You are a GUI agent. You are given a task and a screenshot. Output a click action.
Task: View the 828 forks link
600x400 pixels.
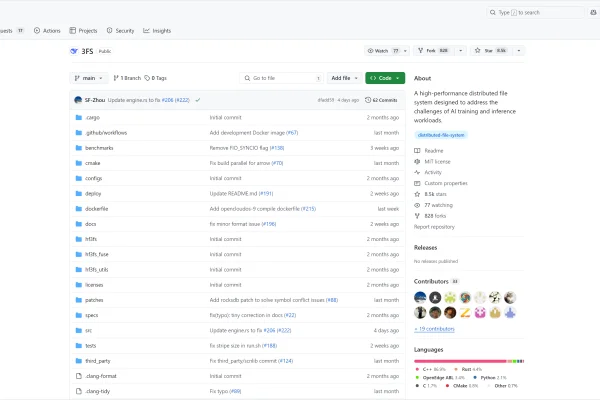click(430, 216)
